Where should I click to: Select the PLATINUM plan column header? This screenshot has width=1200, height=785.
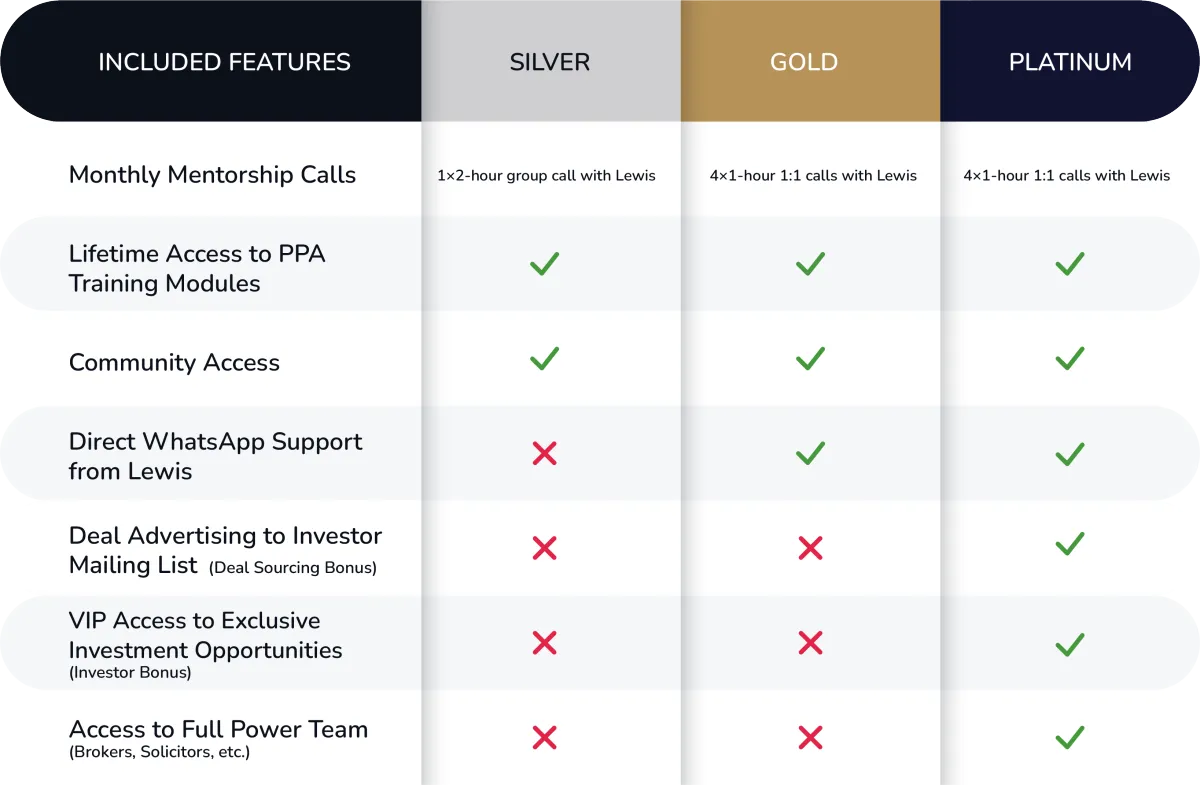point(1070,61)
